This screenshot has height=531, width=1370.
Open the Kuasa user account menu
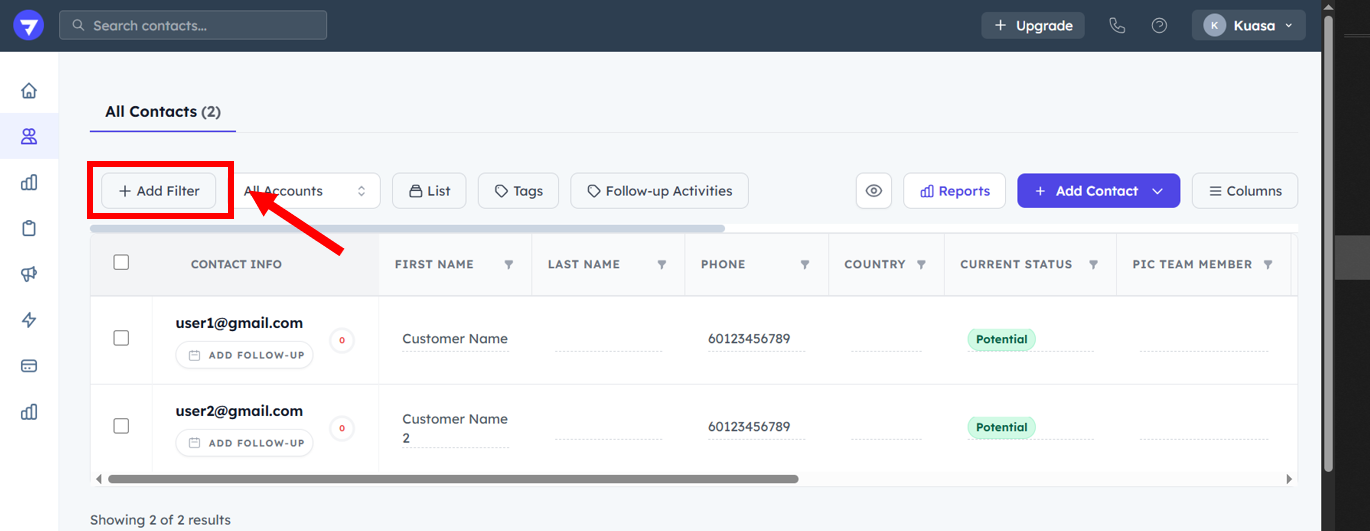click(x=1248, y=26)
